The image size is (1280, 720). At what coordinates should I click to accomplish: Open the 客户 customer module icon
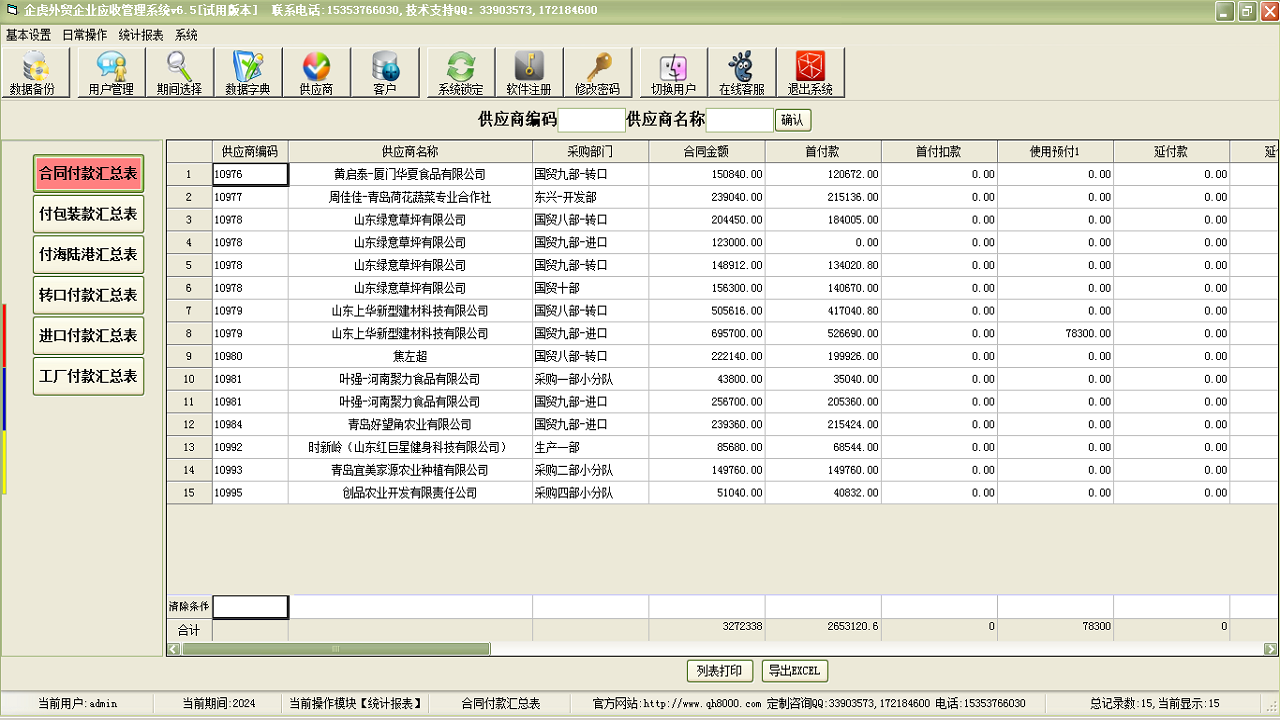(x=386, y=72)
